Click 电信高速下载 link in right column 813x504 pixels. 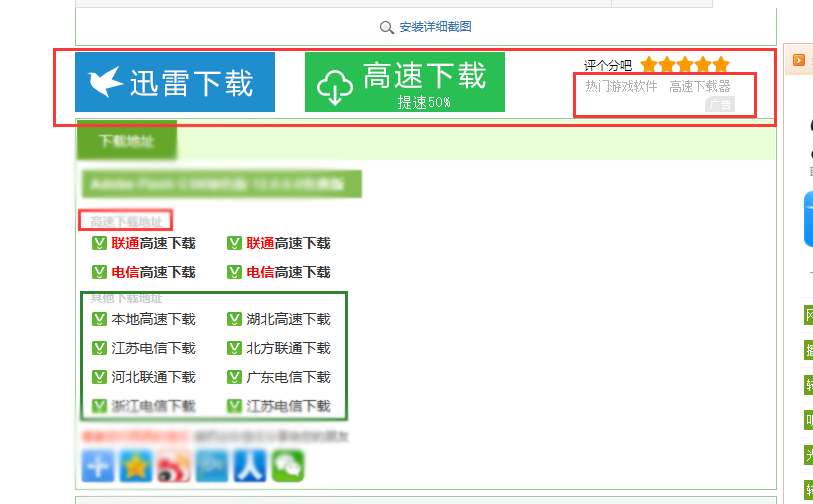[x=288, y=272]
